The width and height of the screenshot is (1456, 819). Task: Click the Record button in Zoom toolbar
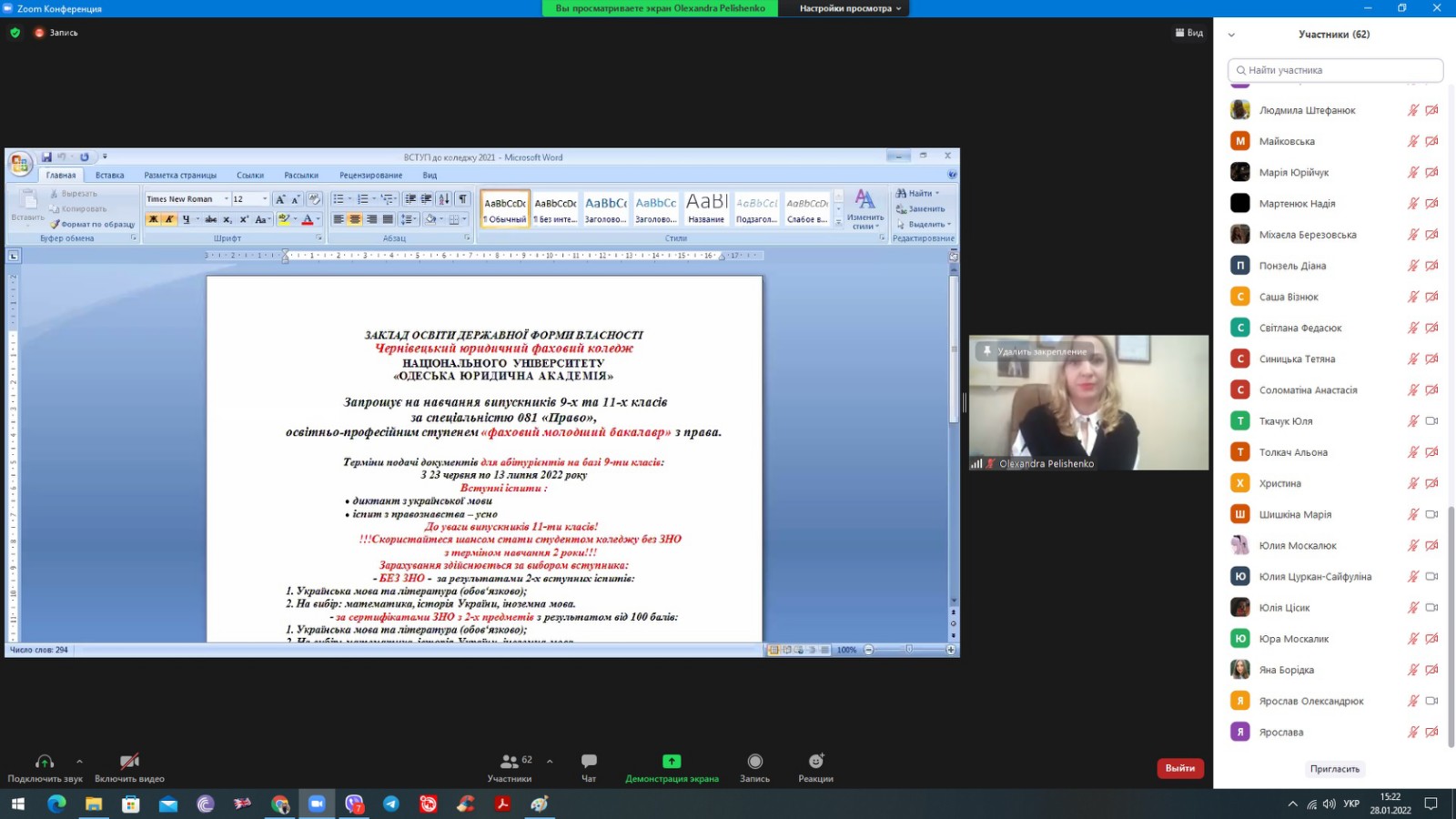point(754,766)
